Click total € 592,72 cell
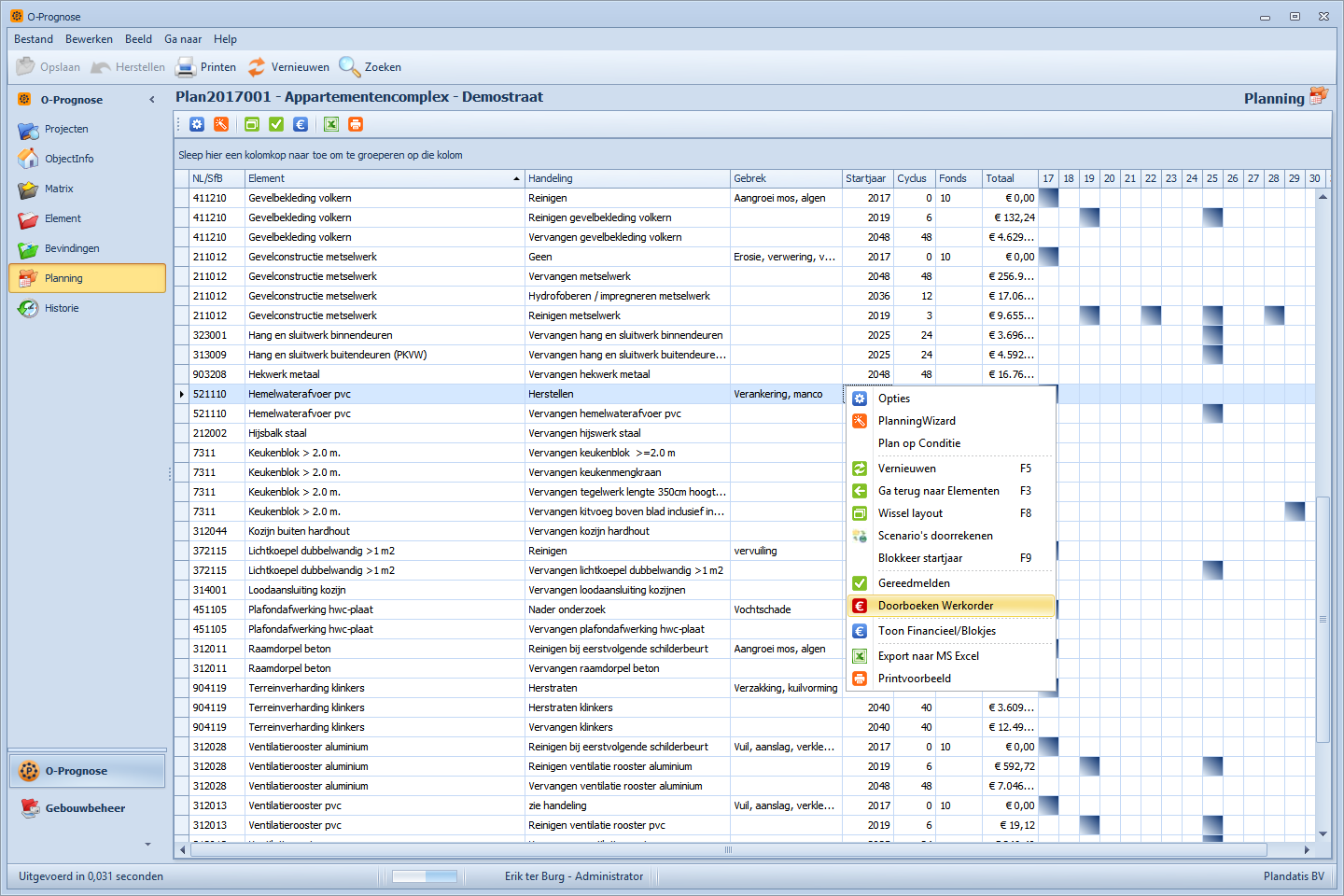 click(1010, 766)
